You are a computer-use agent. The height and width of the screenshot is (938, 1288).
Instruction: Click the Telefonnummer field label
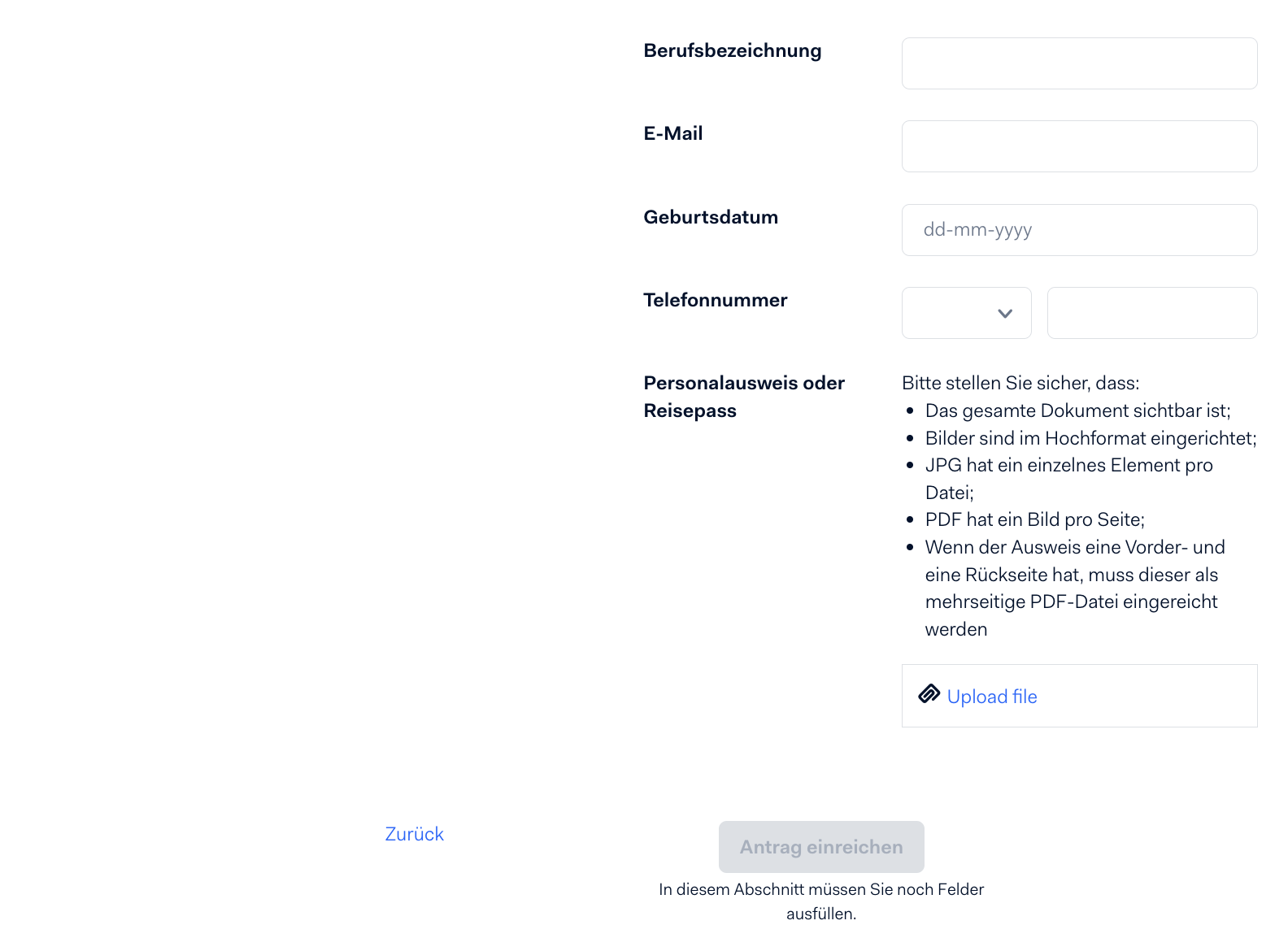[x=716, y=300]
